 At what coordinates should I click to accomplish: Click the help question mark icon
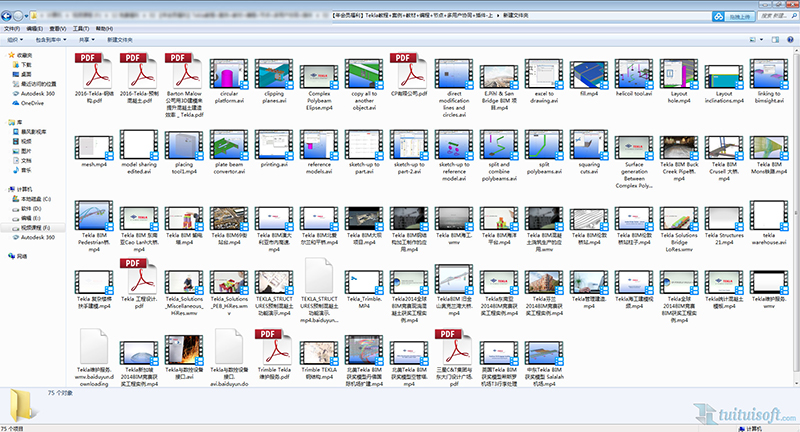click(791, 39)
